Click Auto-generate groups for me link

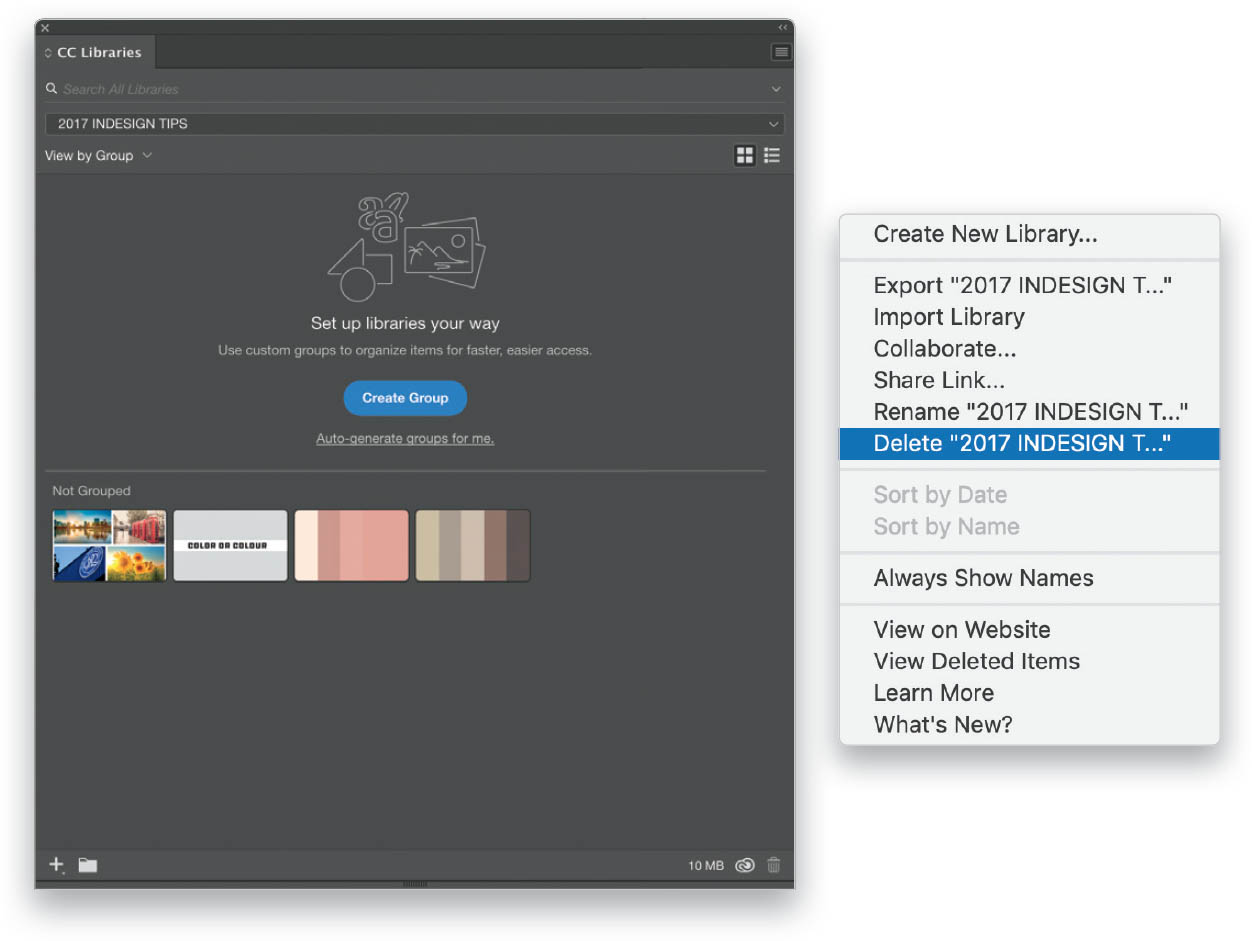[x=405, y=439]
